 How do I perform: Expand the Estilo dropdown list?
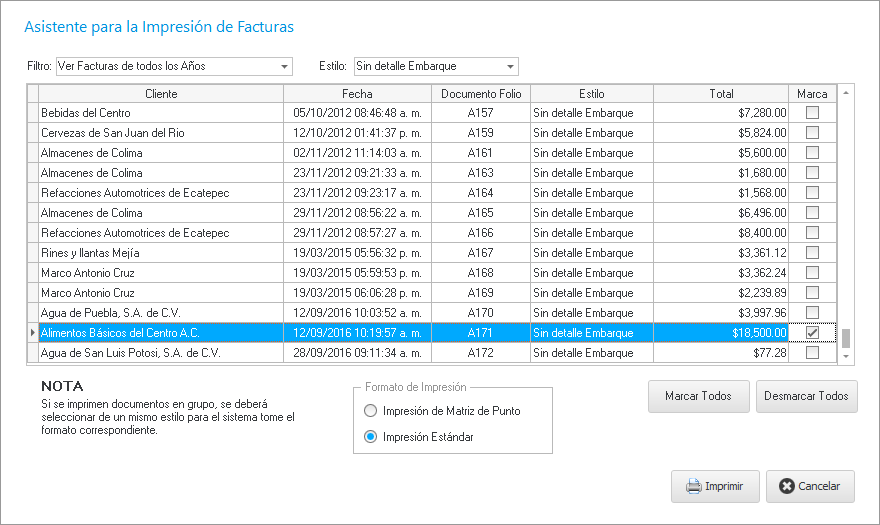(x=511, y=67)
